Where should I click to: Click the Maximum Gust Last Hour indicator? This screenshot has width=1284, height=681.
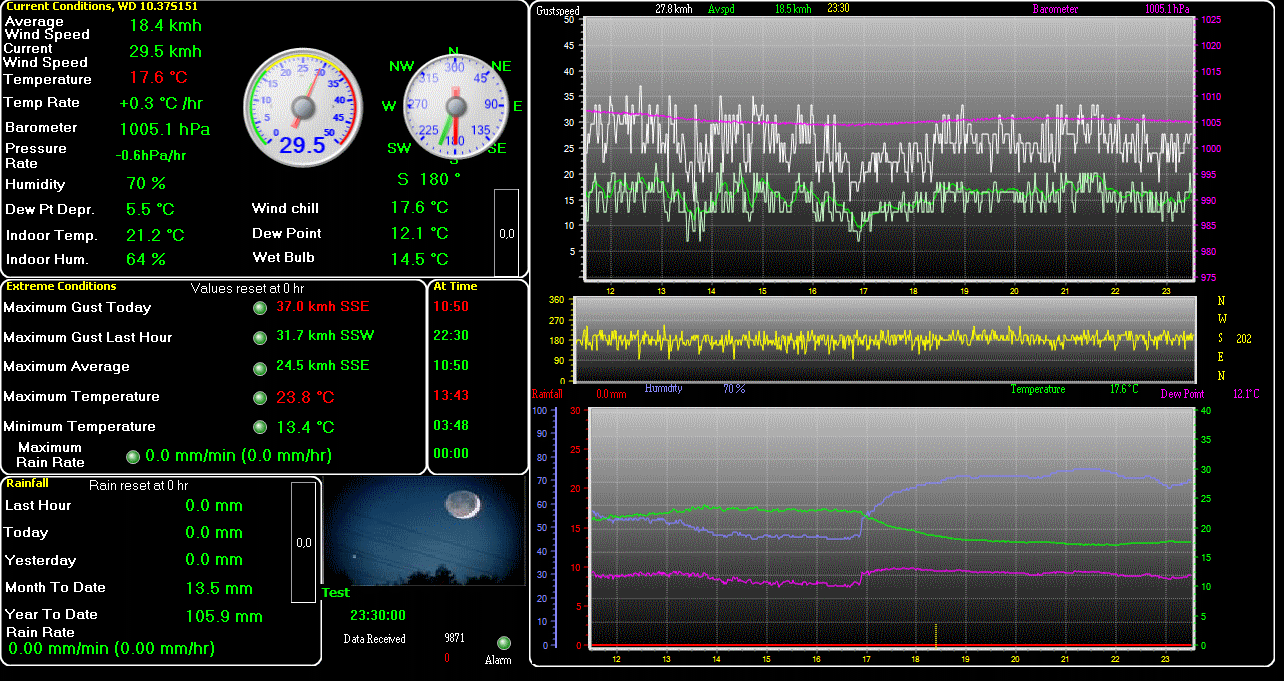pos(260,337)
